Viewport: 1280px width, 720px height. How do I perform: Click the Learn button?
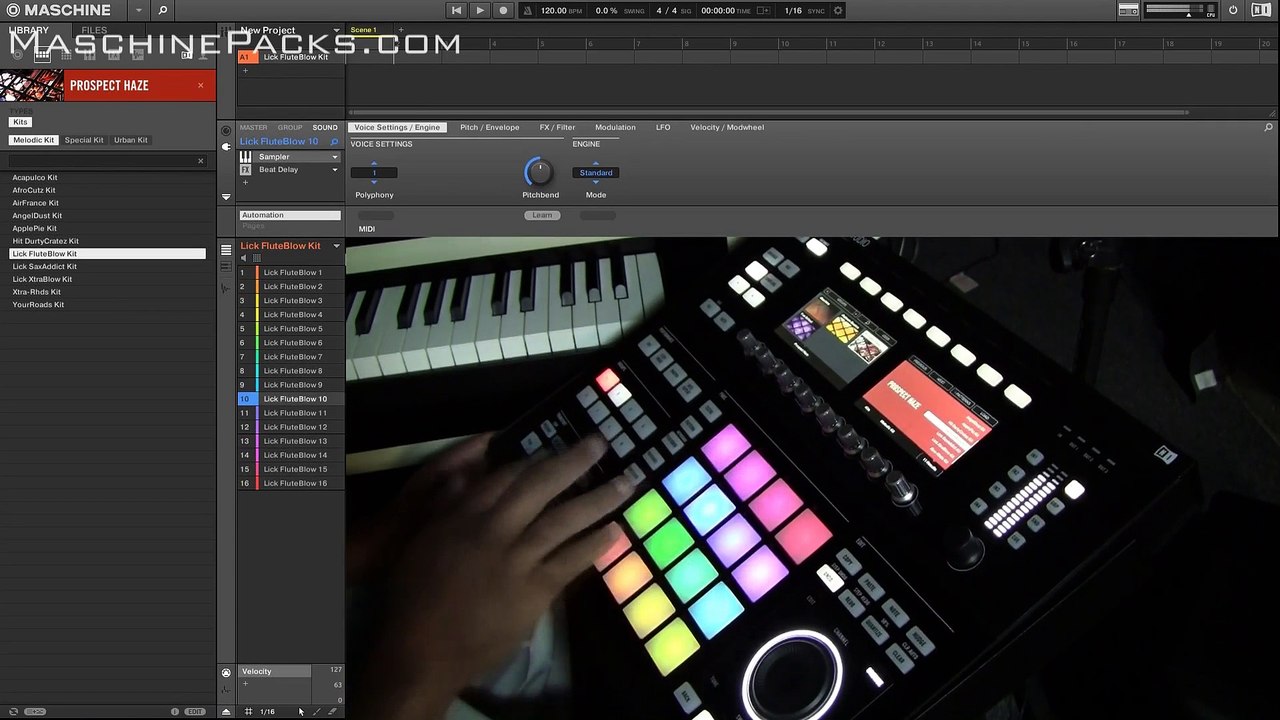click(x=541, y=215)
